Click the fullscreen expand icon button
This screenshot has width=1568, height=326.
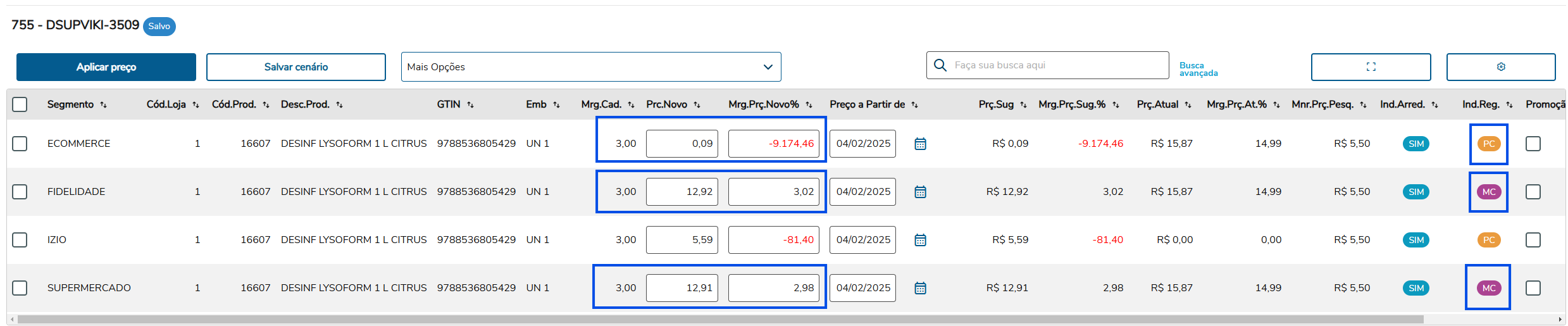(x=1371, y=67)
